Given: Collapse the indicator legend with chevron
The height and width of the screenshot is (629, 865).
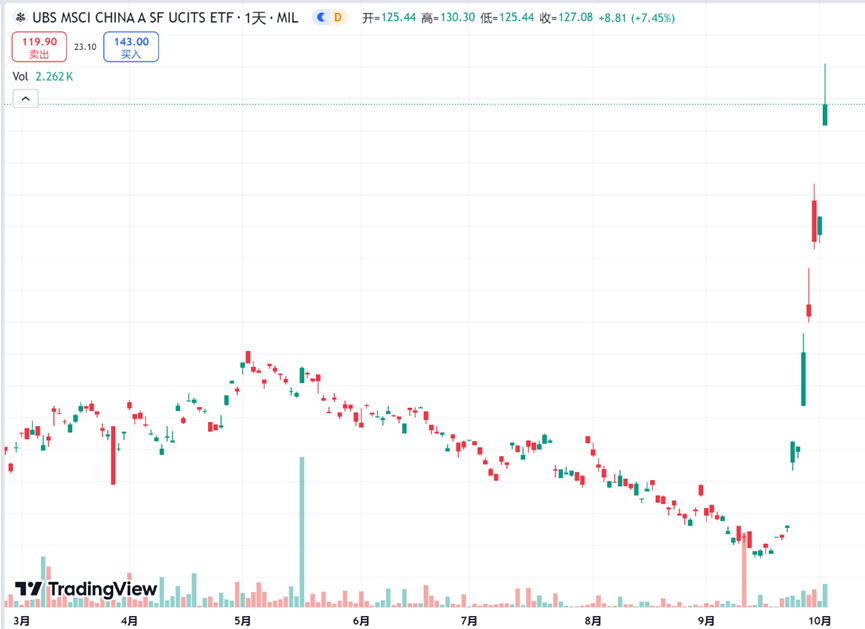Looking at the screenshot, I should coord(25,98).
